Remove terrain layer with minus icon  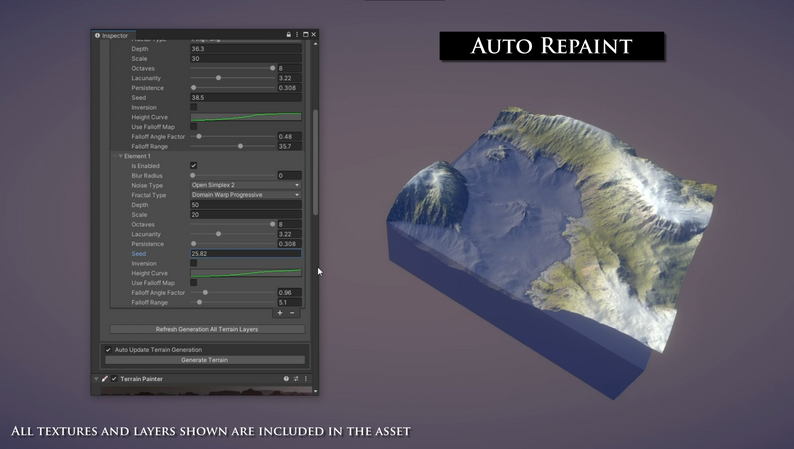[292, 313]
